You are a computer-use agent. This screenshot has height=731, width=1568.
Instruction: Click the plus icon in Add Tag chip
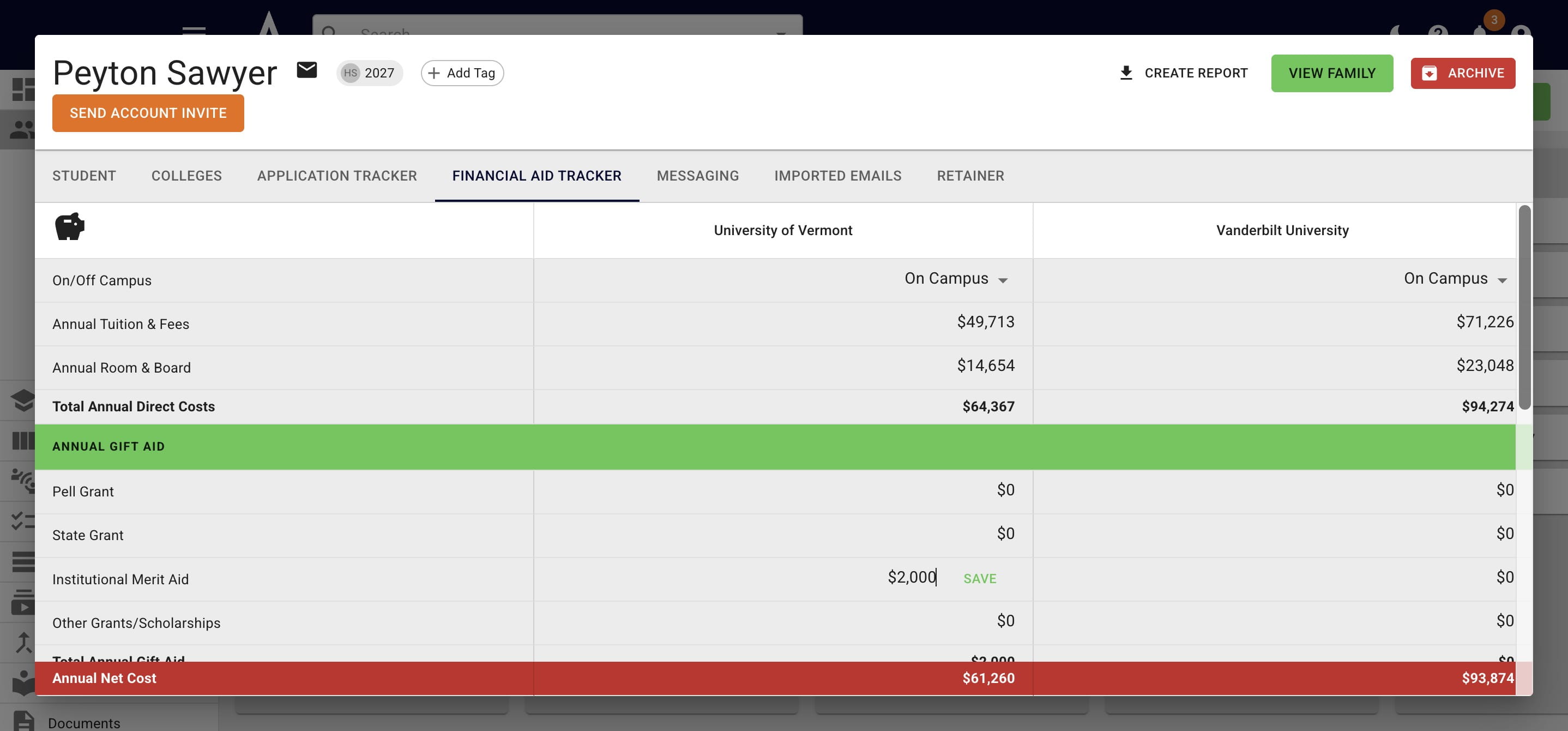(433, 73)
